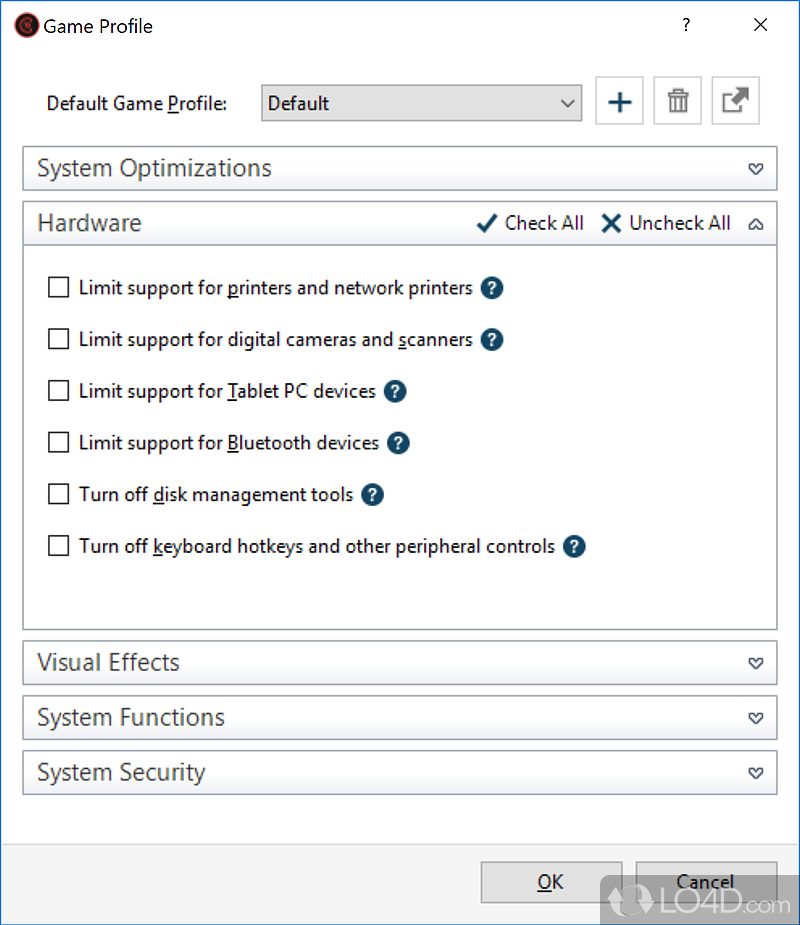Viewport: 800px width, 925px height.
Task: Toggle limit support for Bluetooth devices
Action: [x=59, y=443]
